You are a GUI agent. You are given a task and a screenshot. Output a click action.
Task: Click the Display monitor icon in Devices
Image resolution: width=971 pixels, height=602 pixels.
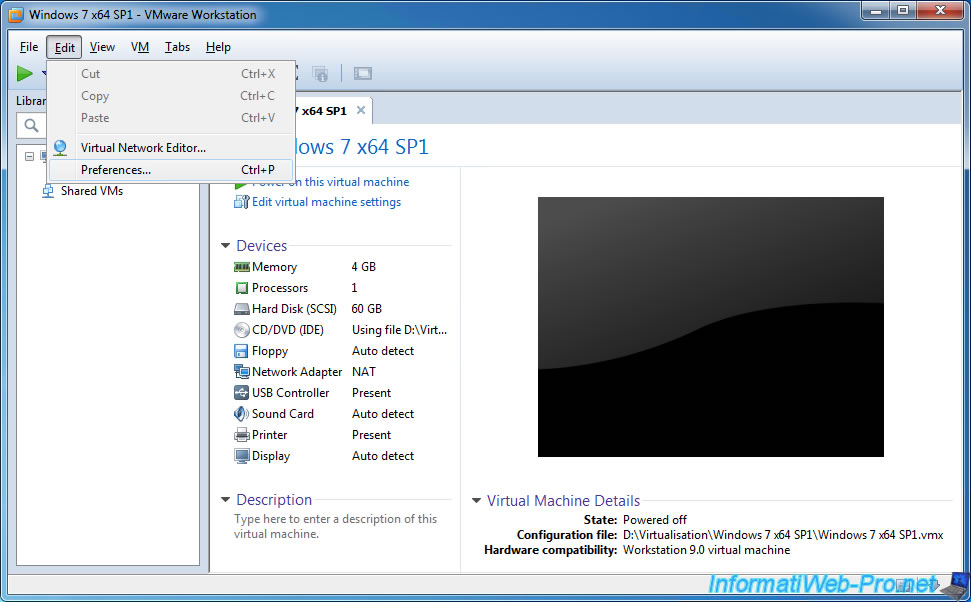pyautogui.click(x=242, y=456)
